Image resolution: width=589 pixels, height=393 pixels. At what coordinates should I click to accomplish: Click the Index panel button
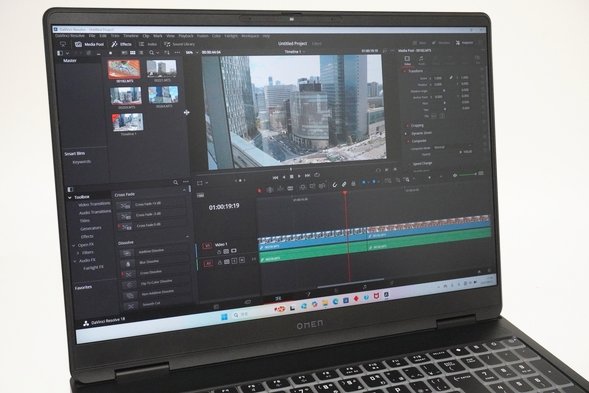(x=148, y=44)
